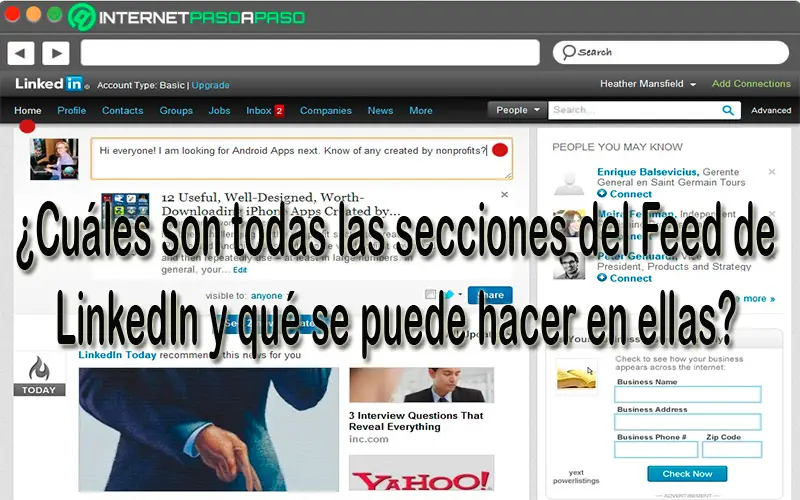Click the Share button
The width and height of the screenshot is (800, 500).
coord(490,295)
